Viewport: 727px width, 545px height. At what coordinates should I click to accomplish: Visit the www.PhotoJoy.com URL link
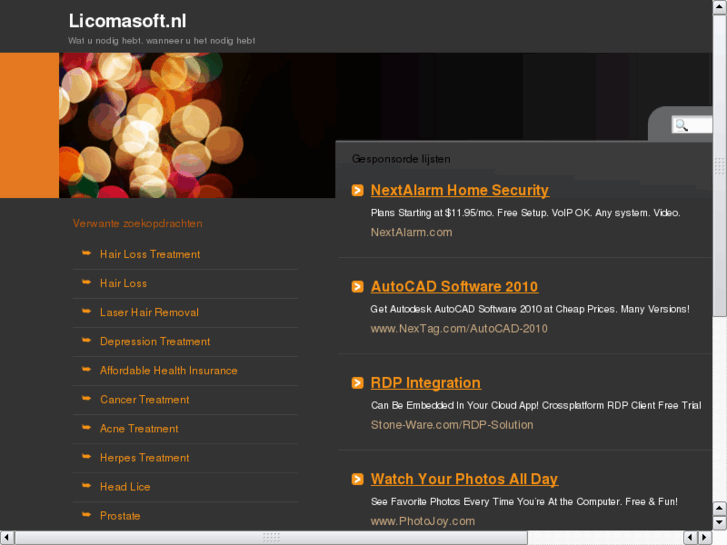click(x=423, y=521)
